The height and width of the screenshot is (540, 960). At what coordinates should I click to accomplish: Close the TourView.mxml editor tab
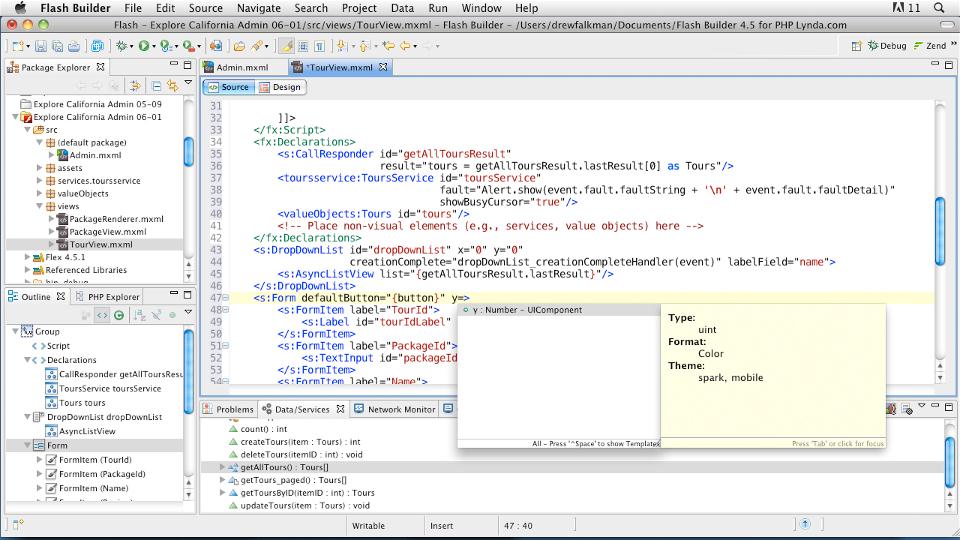[383, 67]
